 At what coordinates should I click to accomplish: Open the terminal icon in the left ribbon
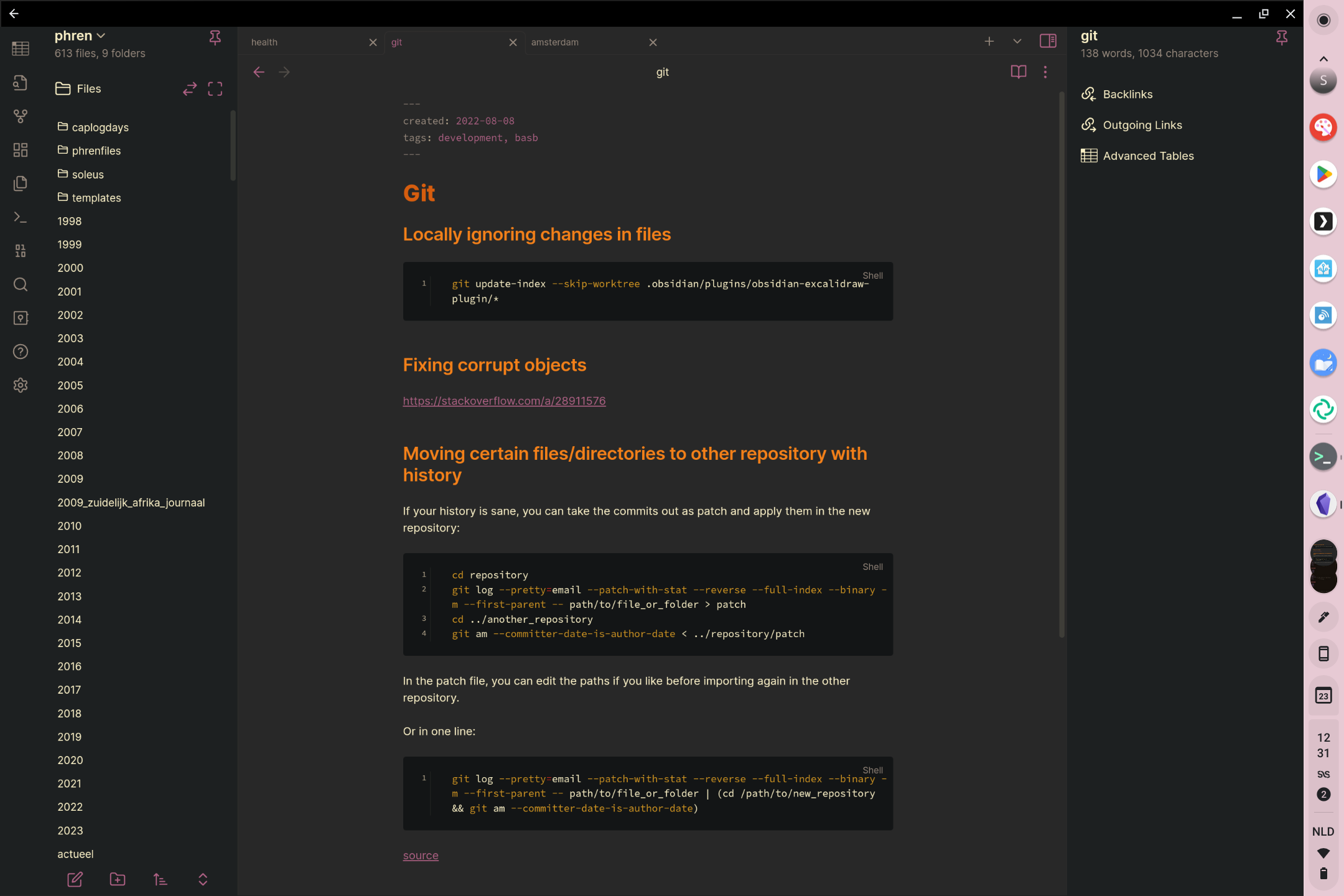coord(21,217)
